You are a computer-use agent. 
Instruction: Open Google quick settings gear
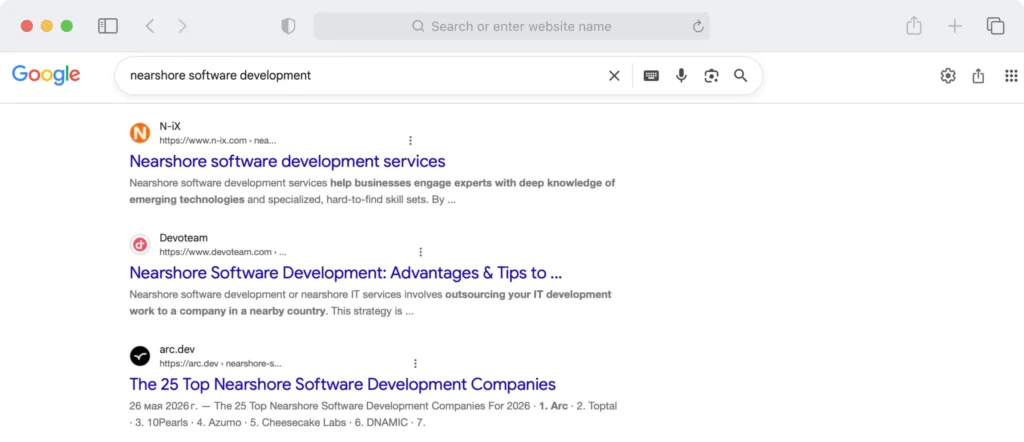(x=948, y=76)
